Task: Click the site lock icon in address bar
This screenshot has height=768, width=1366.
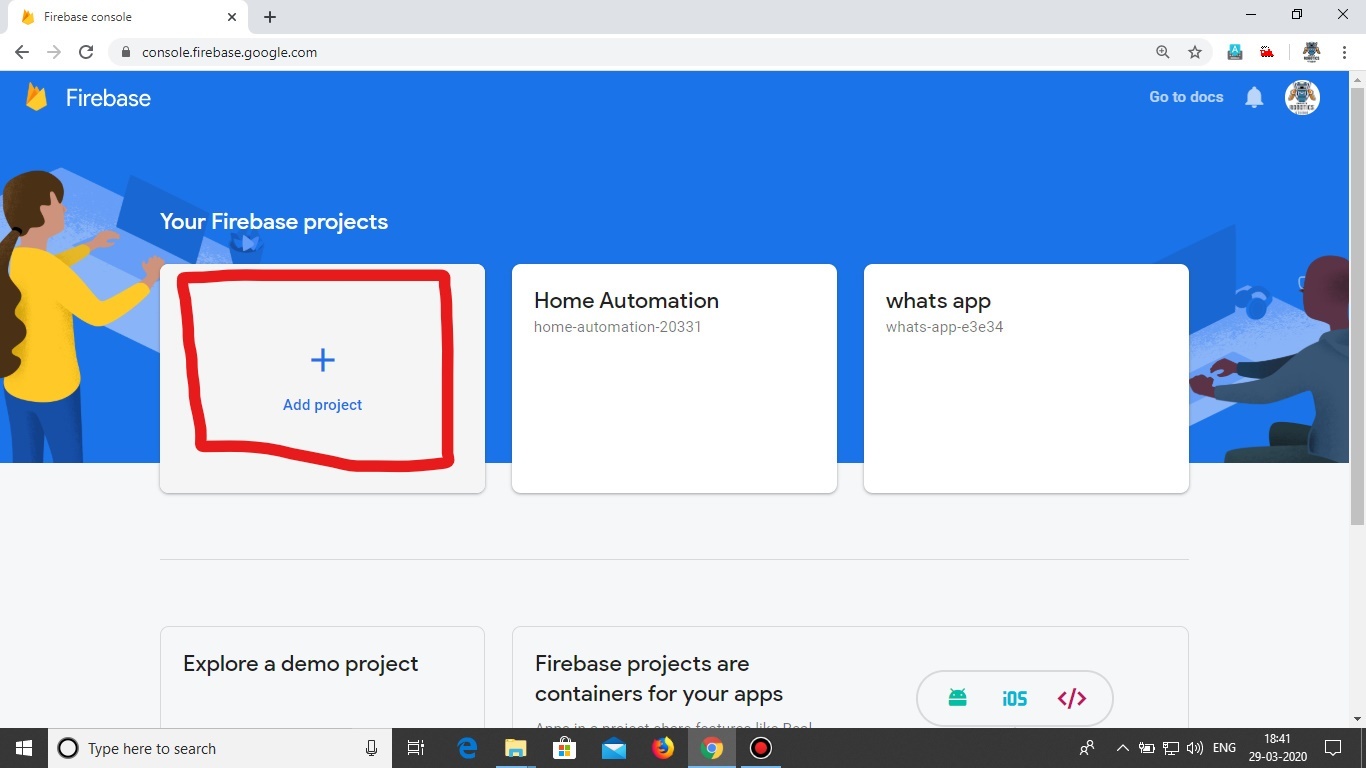Action: tap(126, 52)
